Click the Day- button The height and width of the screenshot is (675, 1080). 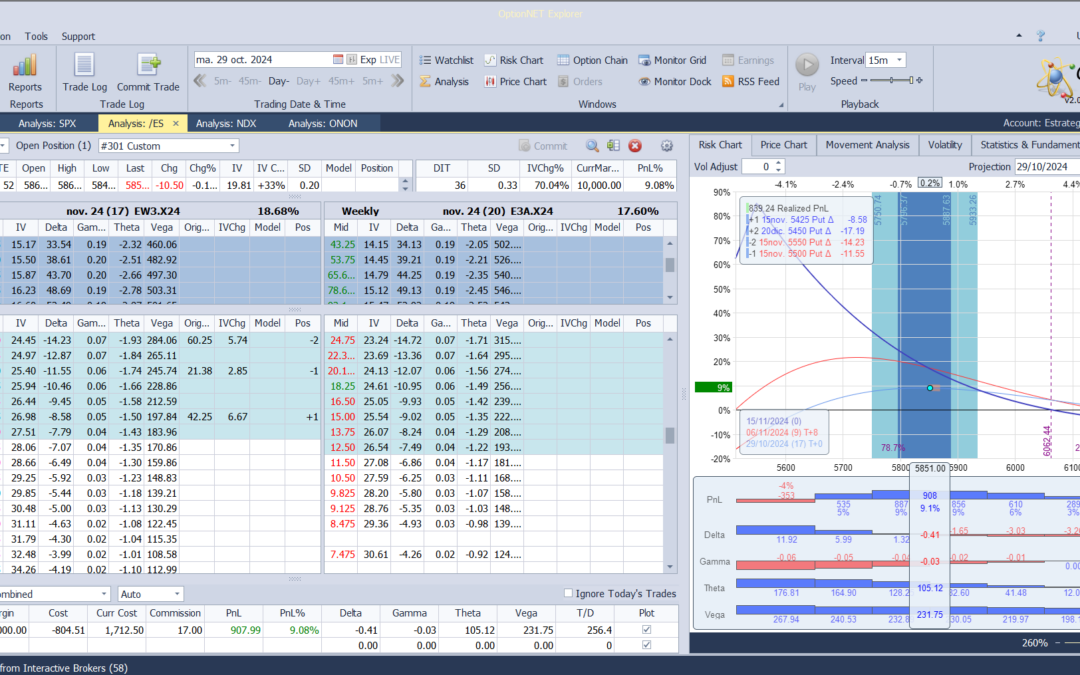point(278,81)
